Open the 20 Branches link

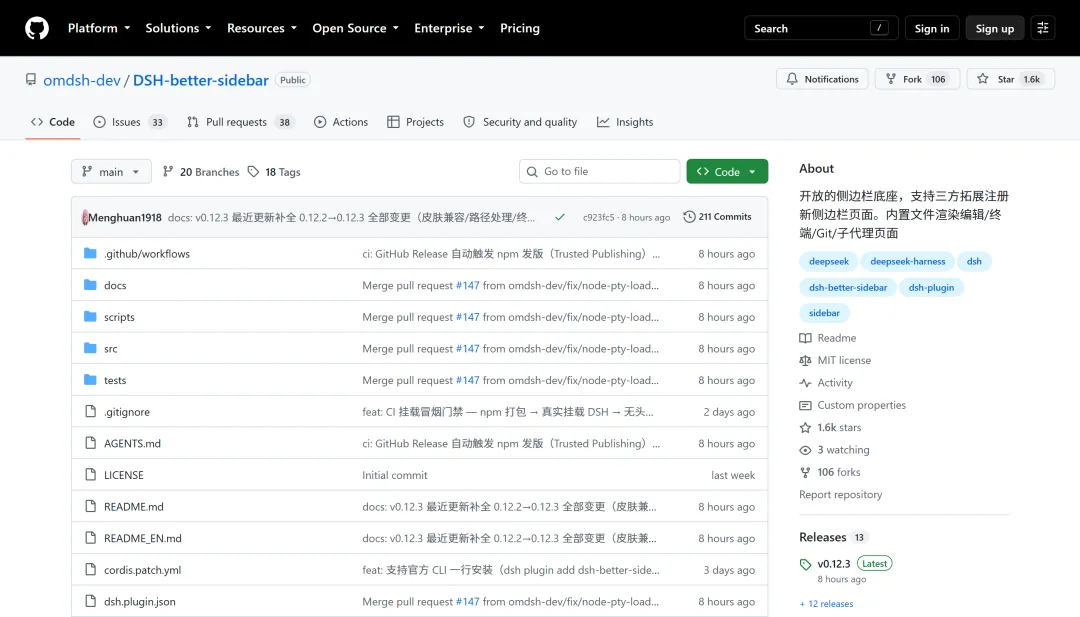pos(201,171)
